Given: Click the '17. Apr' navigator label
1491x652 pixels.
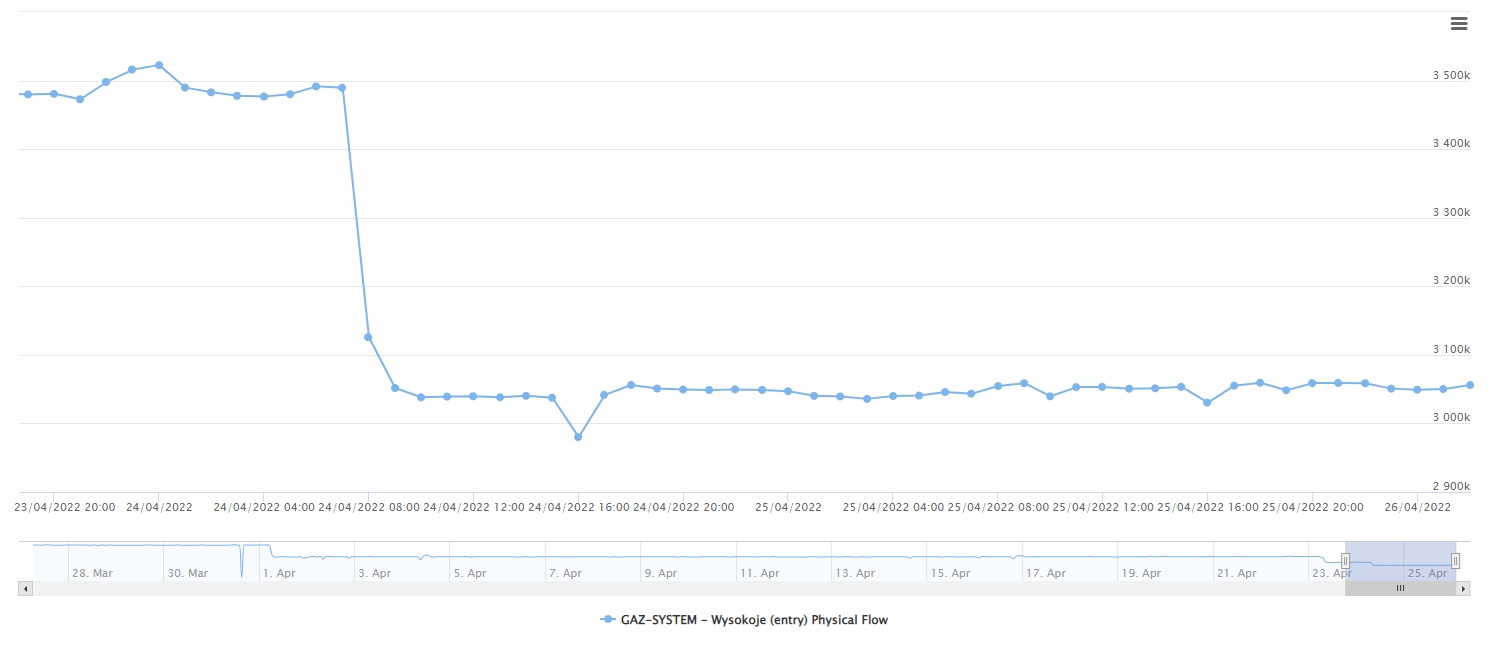Looking at the screenshot, I should [1046, 573].
